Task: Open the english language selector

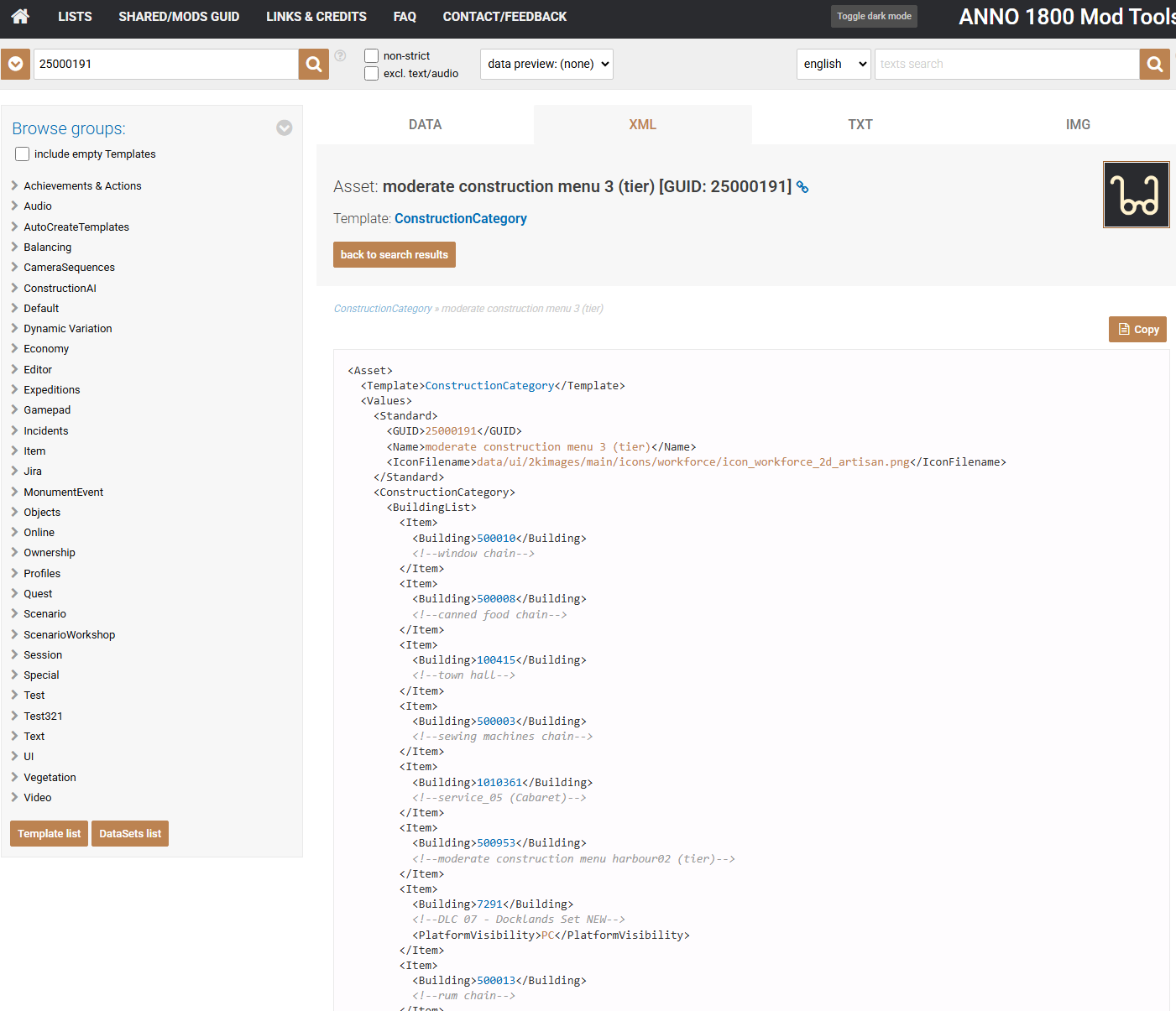Action: click(x=833, y=64)
